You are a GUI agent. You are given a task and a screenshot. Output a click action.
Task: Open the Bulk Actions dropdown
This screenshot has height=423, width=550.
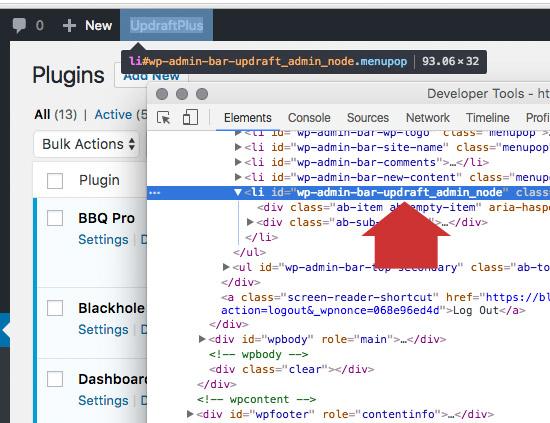(87, 144)
